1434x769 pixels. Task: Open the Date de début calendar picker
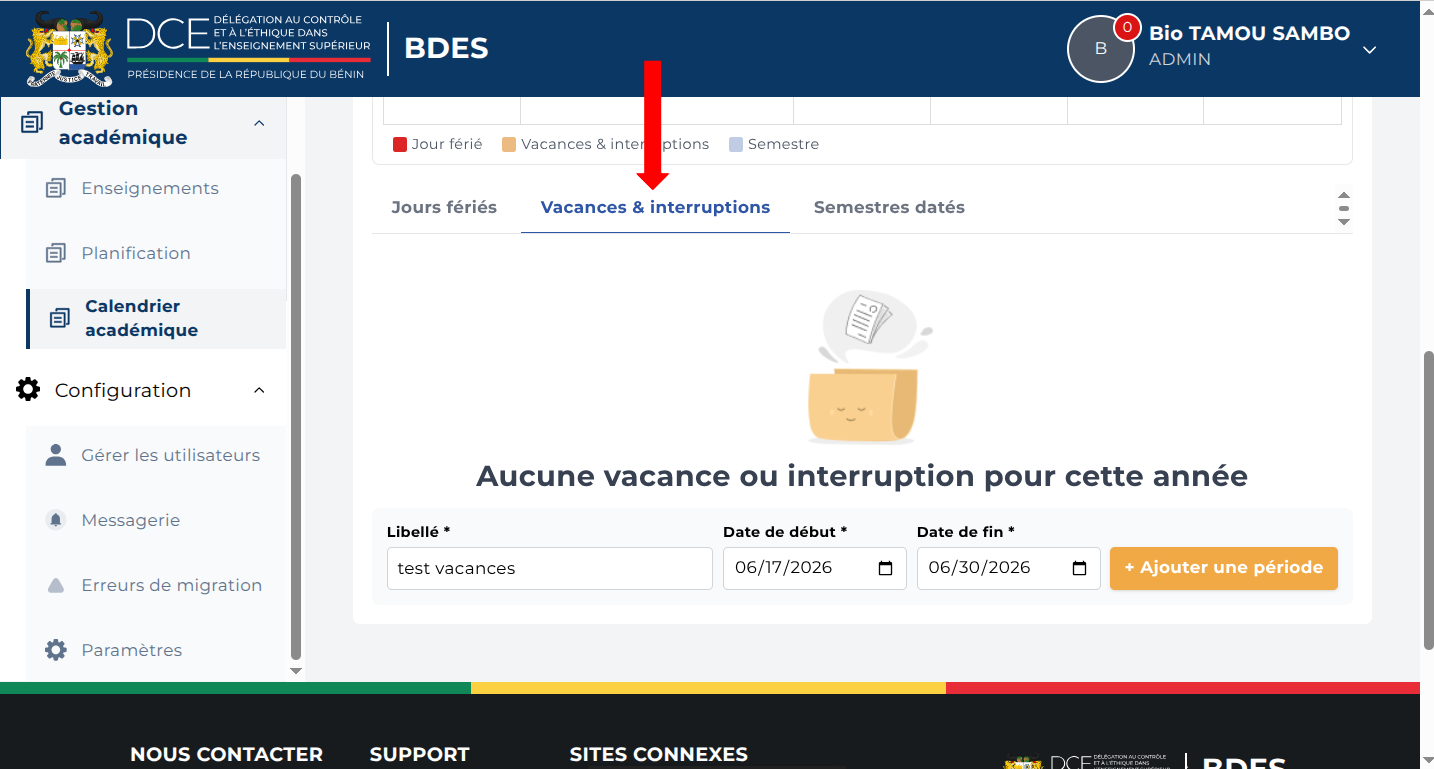(885, 568)
